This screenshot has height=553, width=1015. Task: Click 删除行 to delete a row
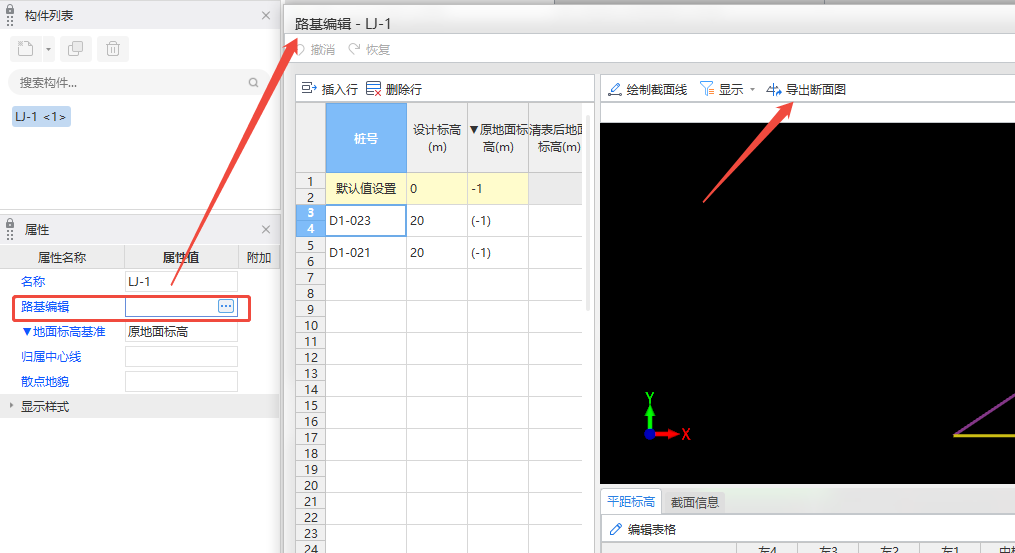point(394,89)
